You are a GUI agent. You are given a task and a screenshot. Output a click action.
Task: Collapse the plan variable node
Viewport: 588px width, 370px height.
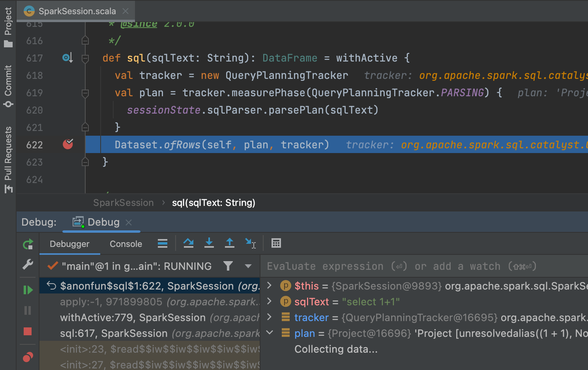tap(269, 333)
